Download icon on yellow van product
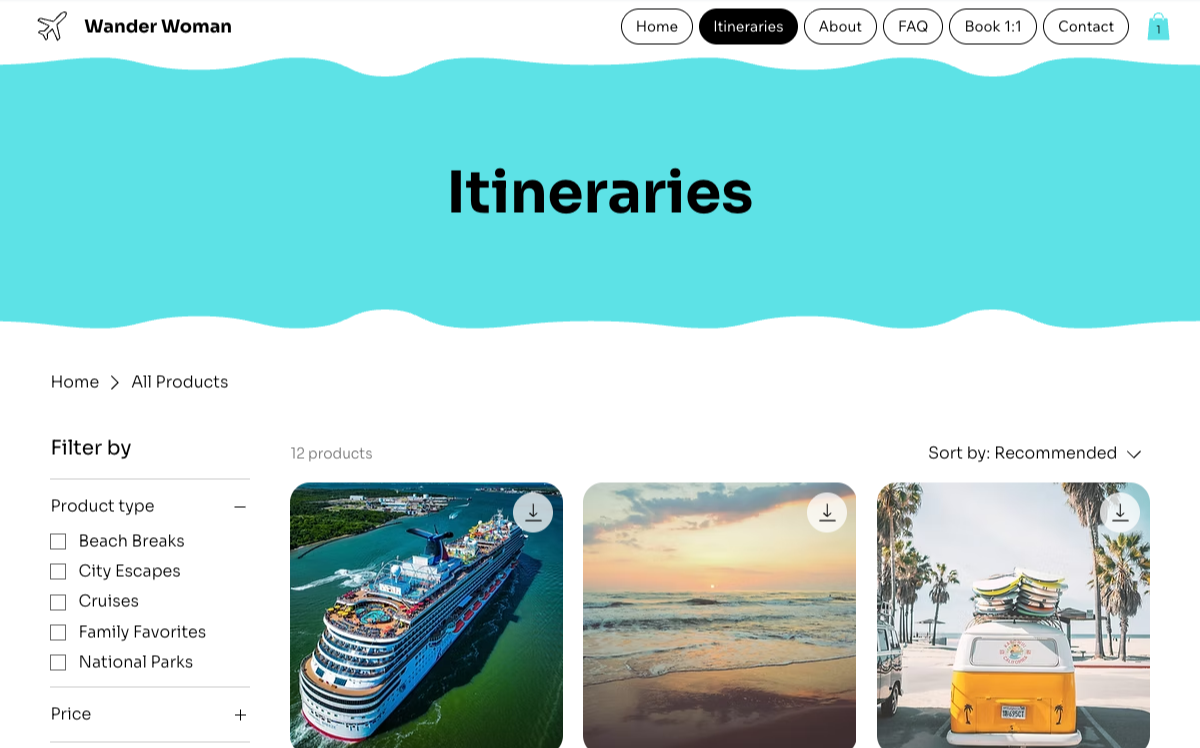1200x748 pixels. [x=1120, y=513]
